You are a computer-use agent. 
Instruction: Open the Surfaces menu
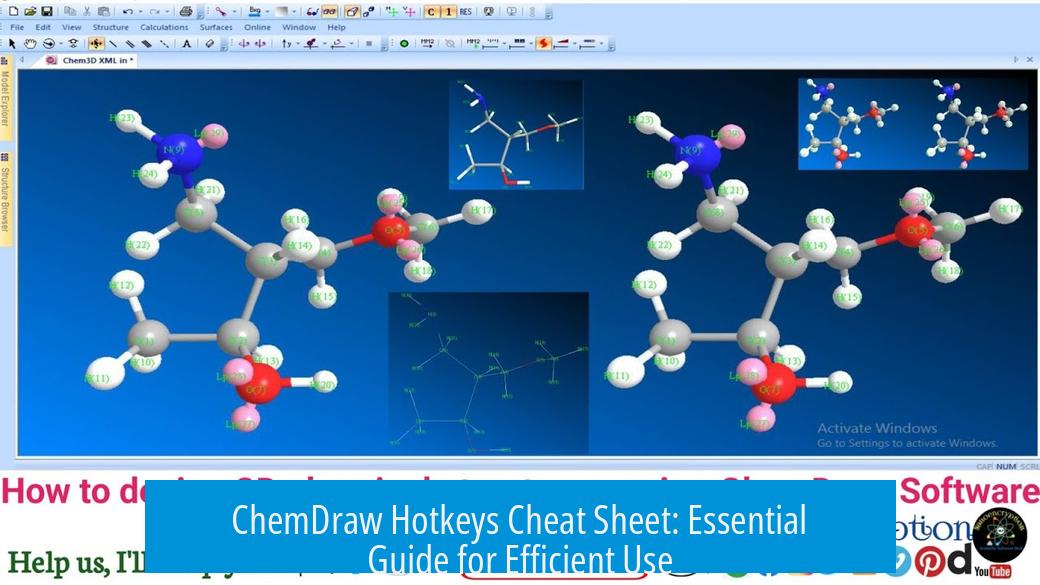[x=216, y=27]
